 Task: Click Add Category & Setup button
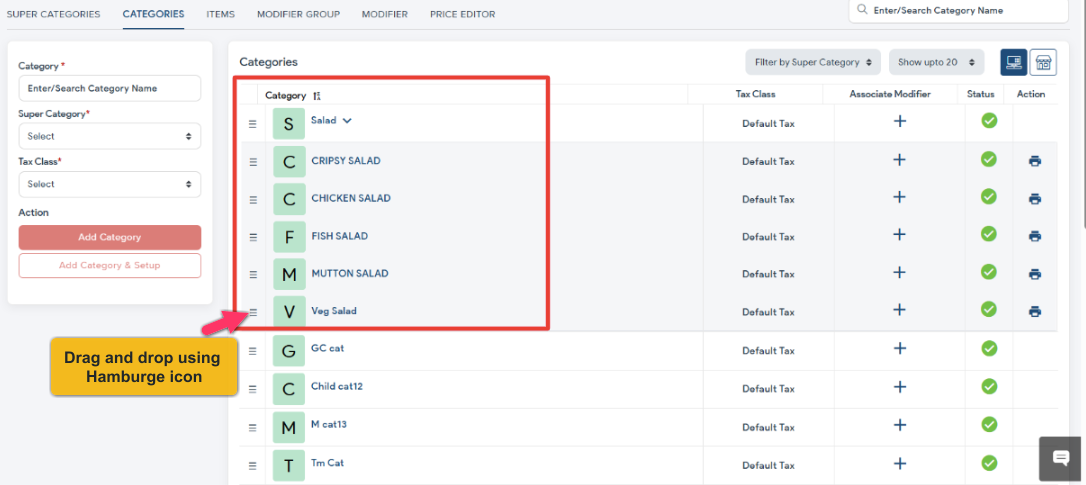point(109,265)
